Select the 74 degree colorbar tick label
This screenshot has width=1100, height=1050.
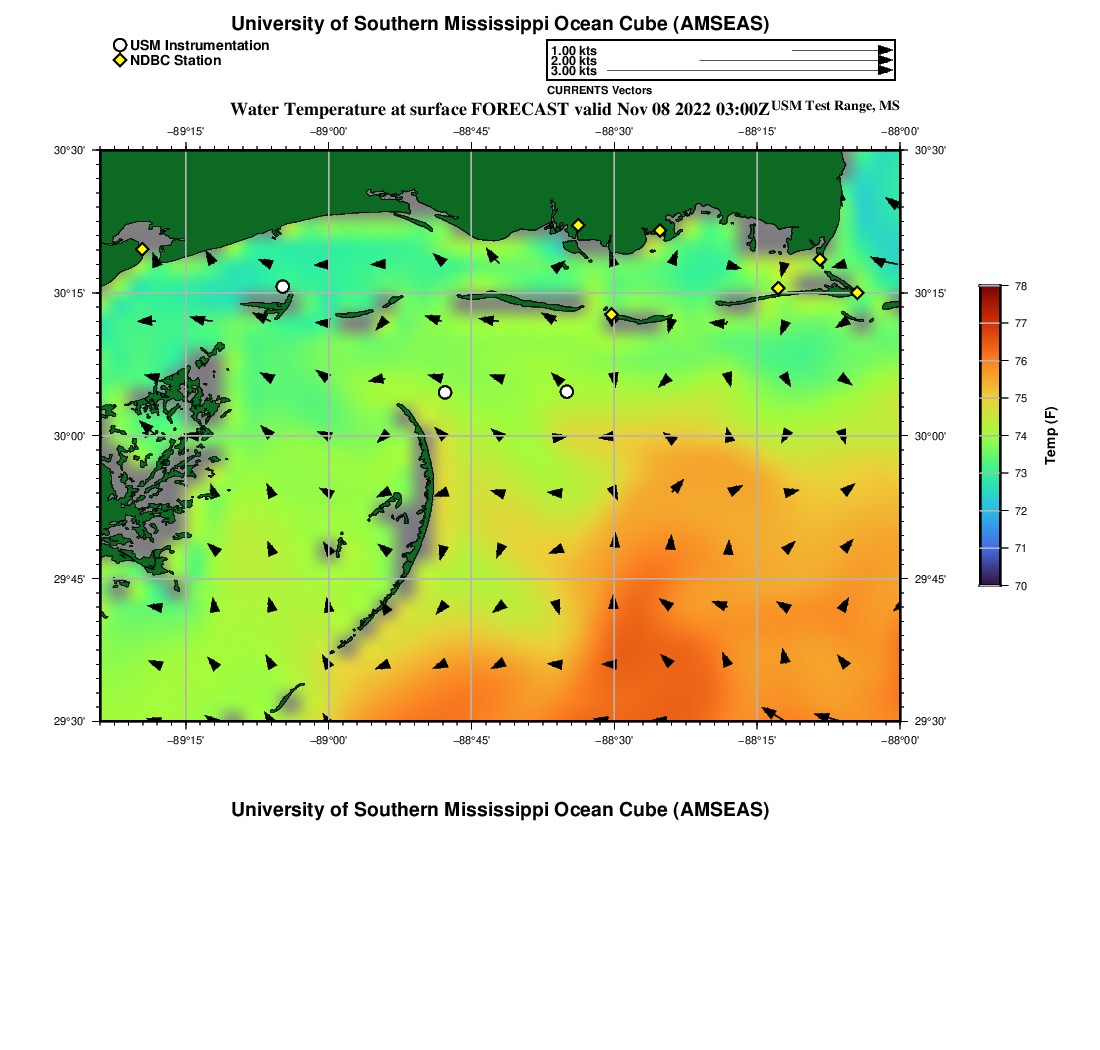click(1021, 436)
